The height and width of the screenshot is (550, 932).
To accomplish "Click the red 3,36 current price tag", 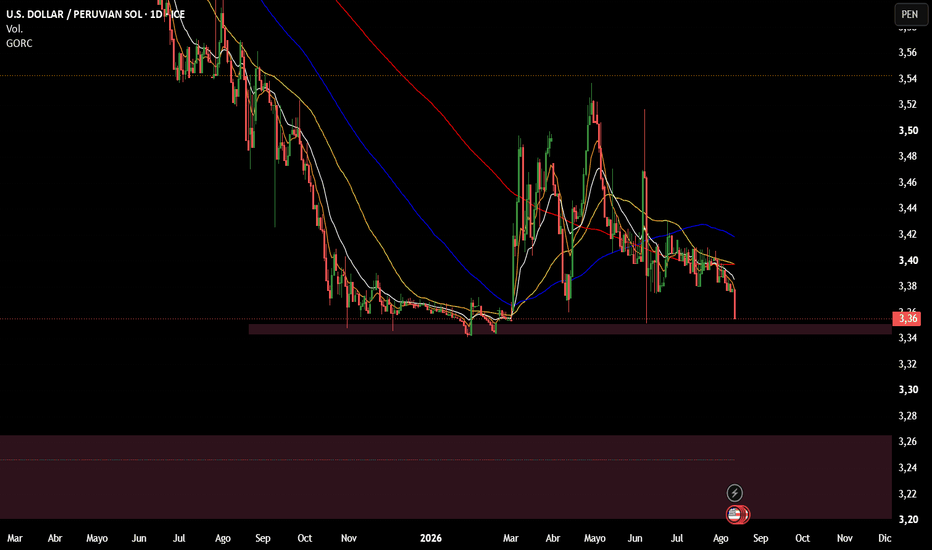I will tap(908, 319).
